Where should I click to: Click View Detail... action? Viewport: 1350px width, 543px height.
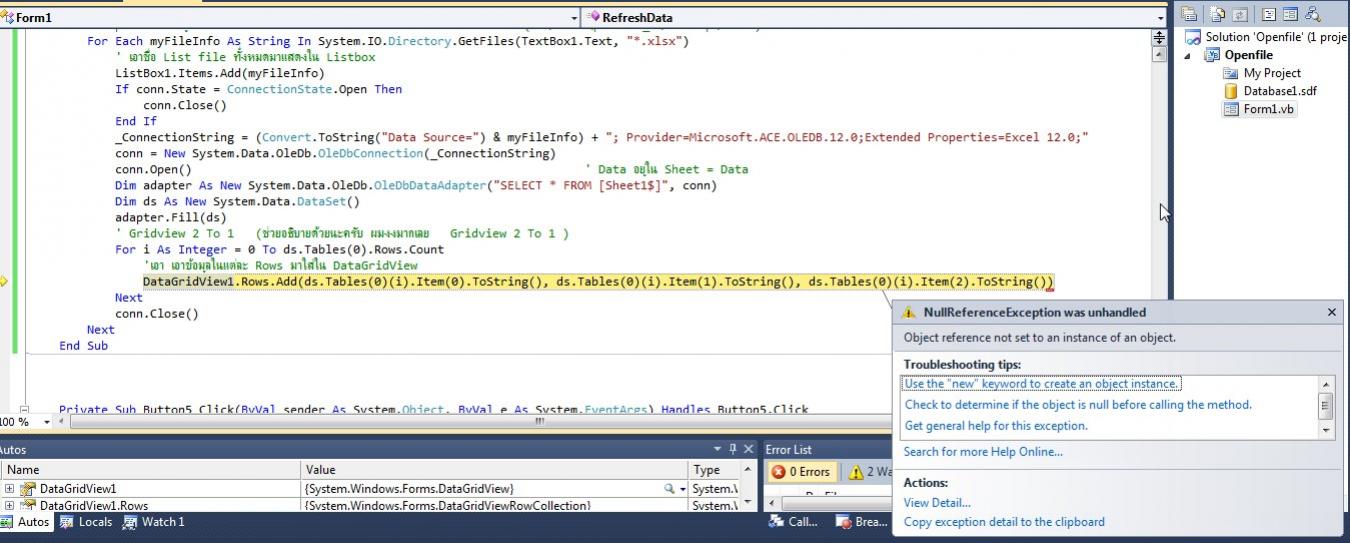(x=937, y=503)
